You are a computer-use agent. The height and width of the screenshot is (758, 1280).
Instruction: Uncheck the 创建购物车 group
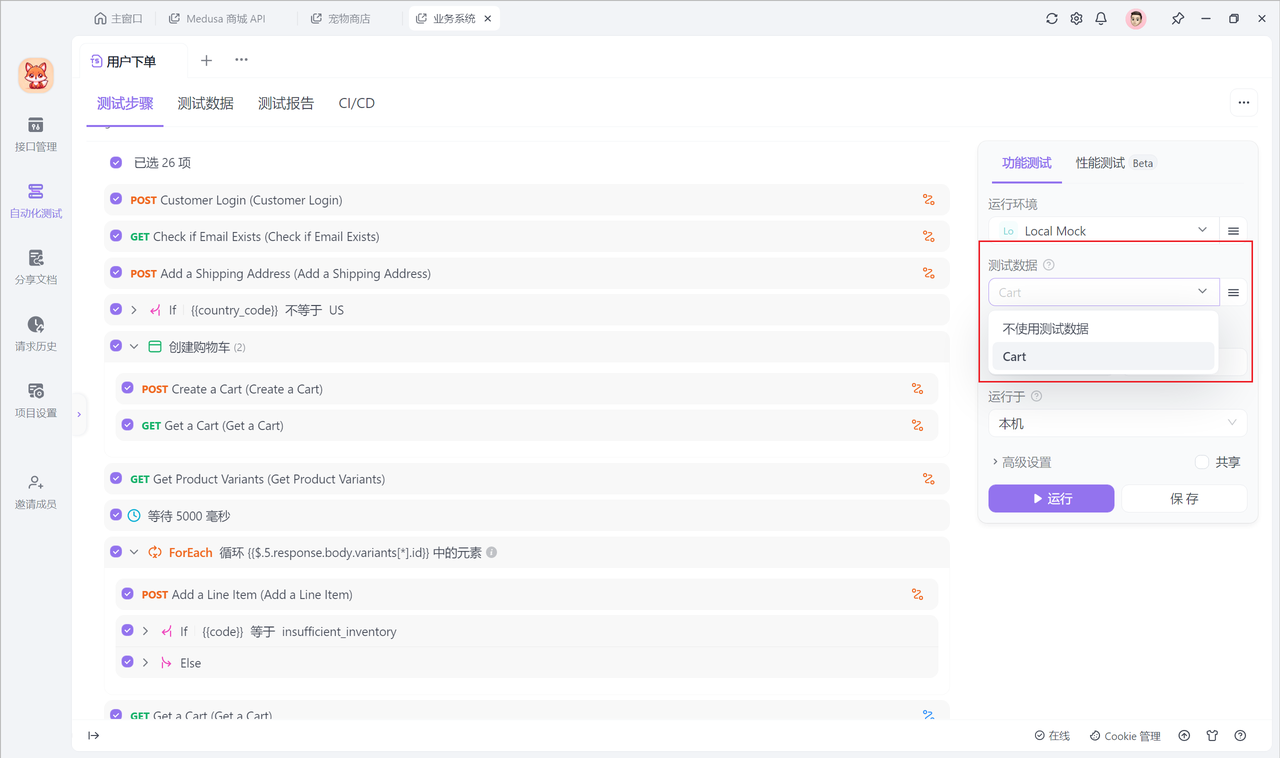tap(116, 346)
